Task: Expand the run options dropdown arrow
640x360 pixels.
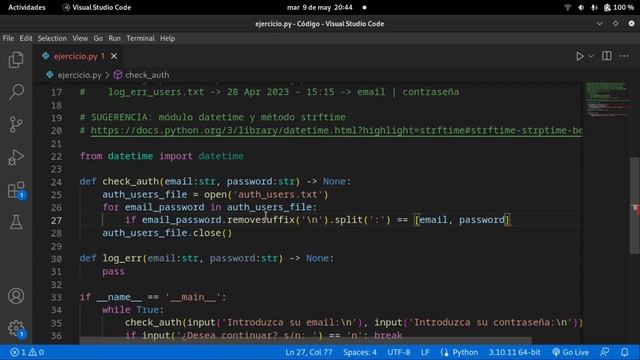Action: (x=591, y=56)
